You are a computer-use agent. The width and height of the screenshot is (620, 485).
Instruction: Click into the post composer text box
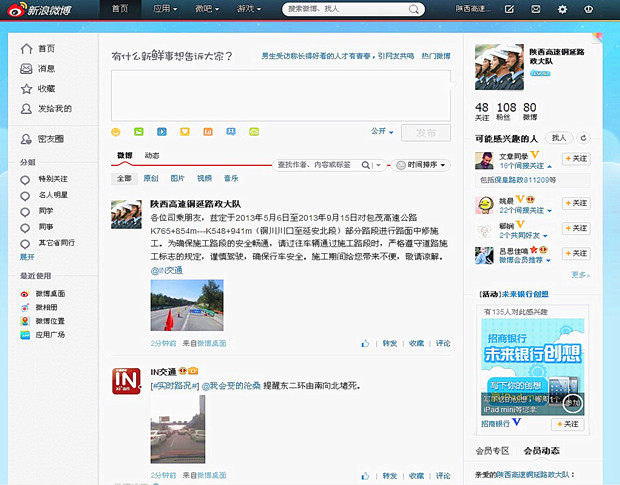(x=280, y=95)
